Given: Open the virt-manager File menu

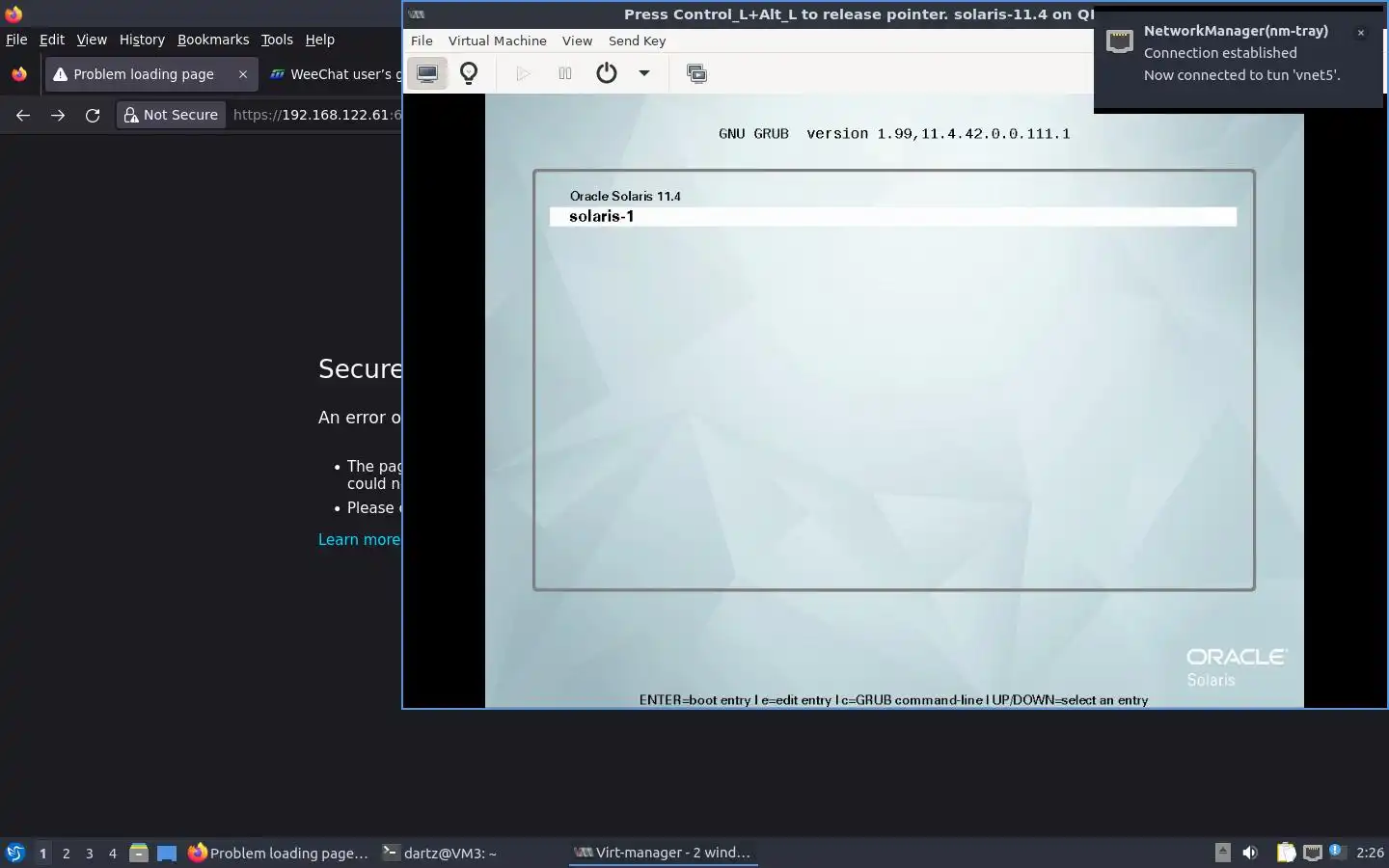Looking at the screenshot, I should [422, 41].
